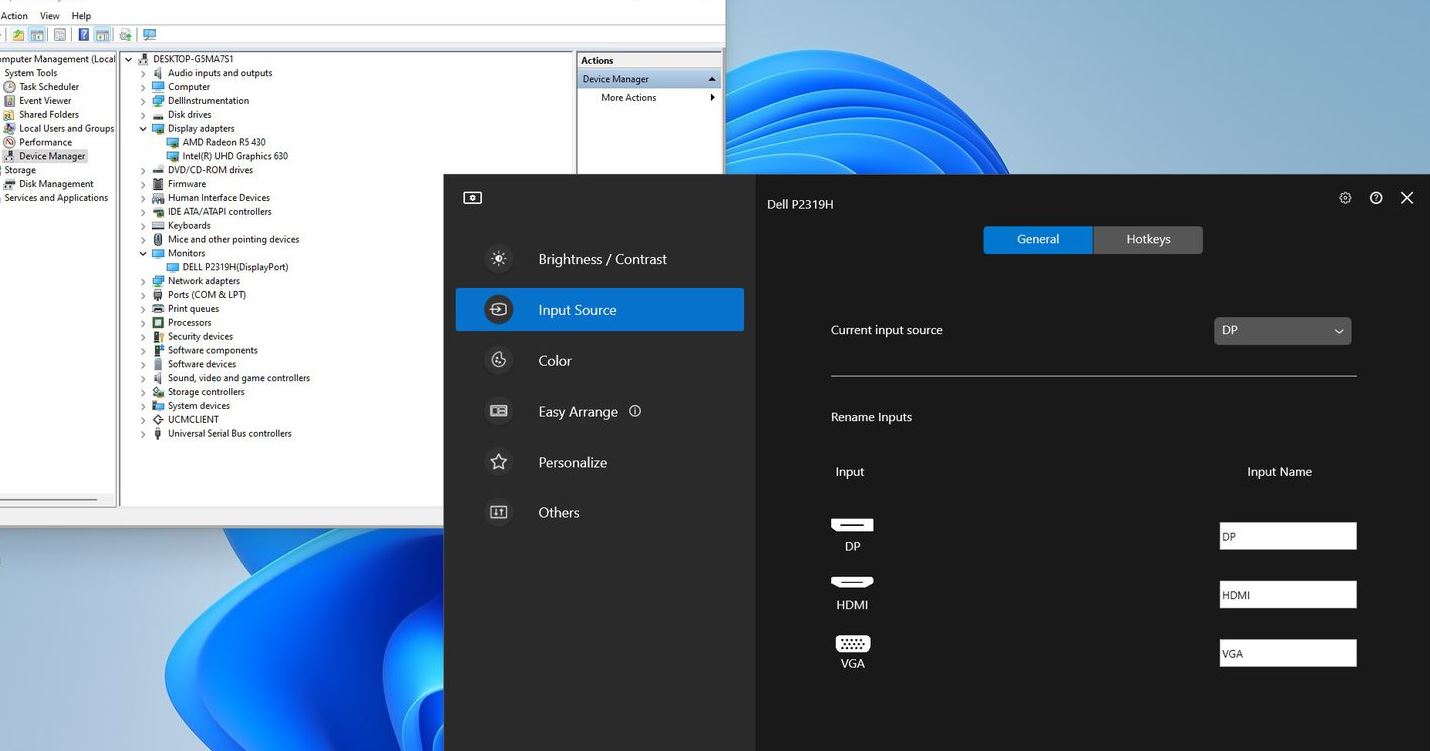
Task: Click Show/Hide Action Pane toolbar icon
Action: tap(102, 35)
